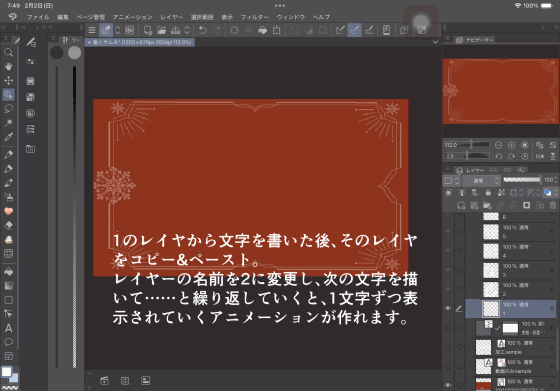Toggle visibility of the red background layer
The image size is (560, 391).
(448, 385)
